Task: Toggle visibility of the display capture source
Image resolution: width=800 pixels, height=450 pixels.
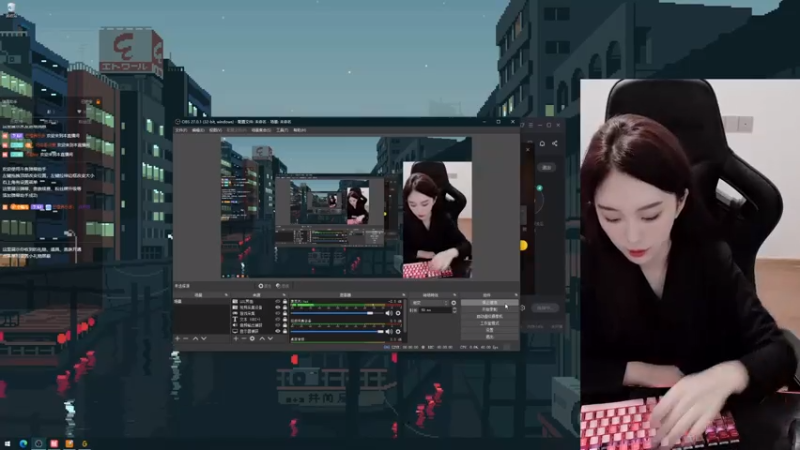Action: click(278, 331)
